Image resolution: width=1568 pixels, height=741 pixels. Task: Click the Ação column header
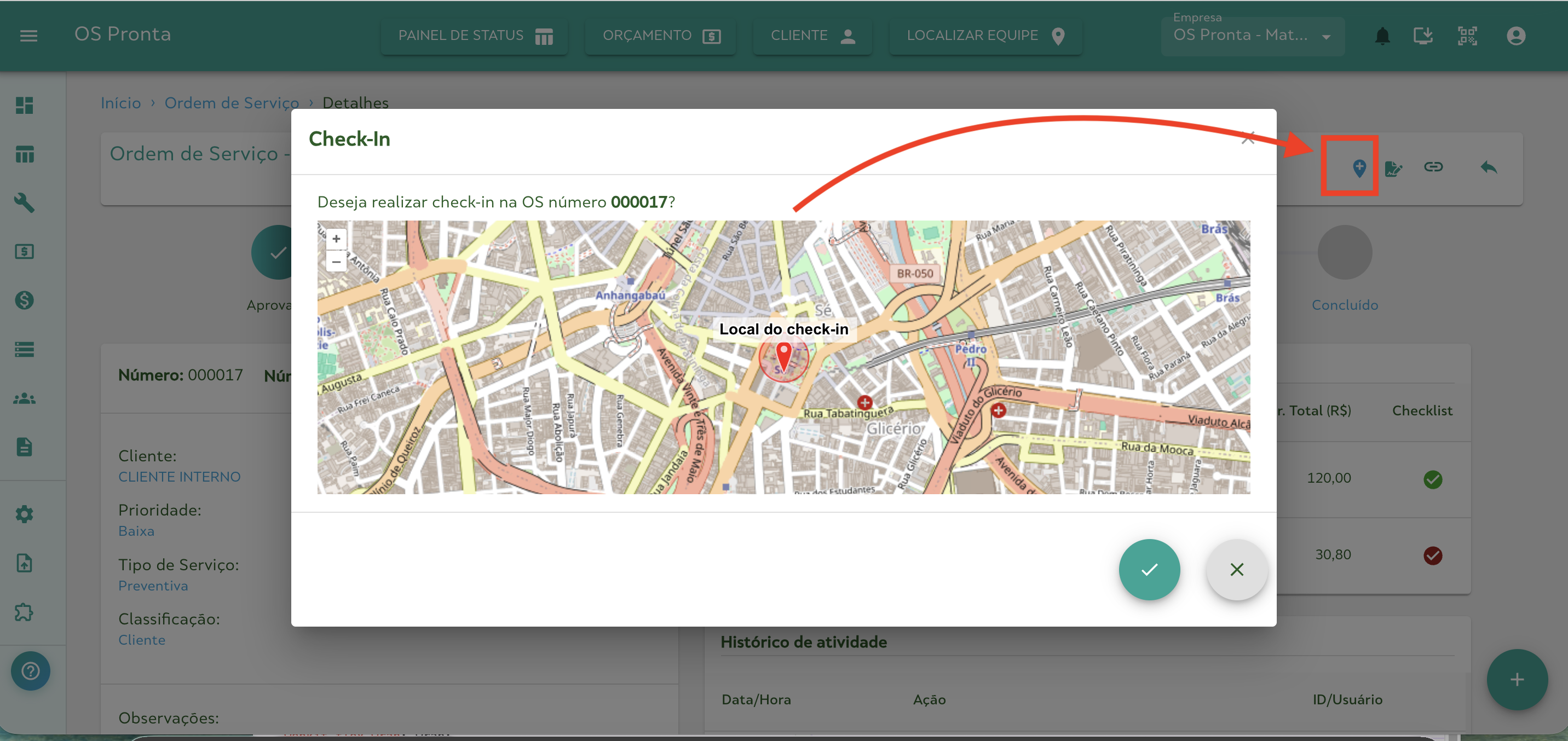click(929, 699)
